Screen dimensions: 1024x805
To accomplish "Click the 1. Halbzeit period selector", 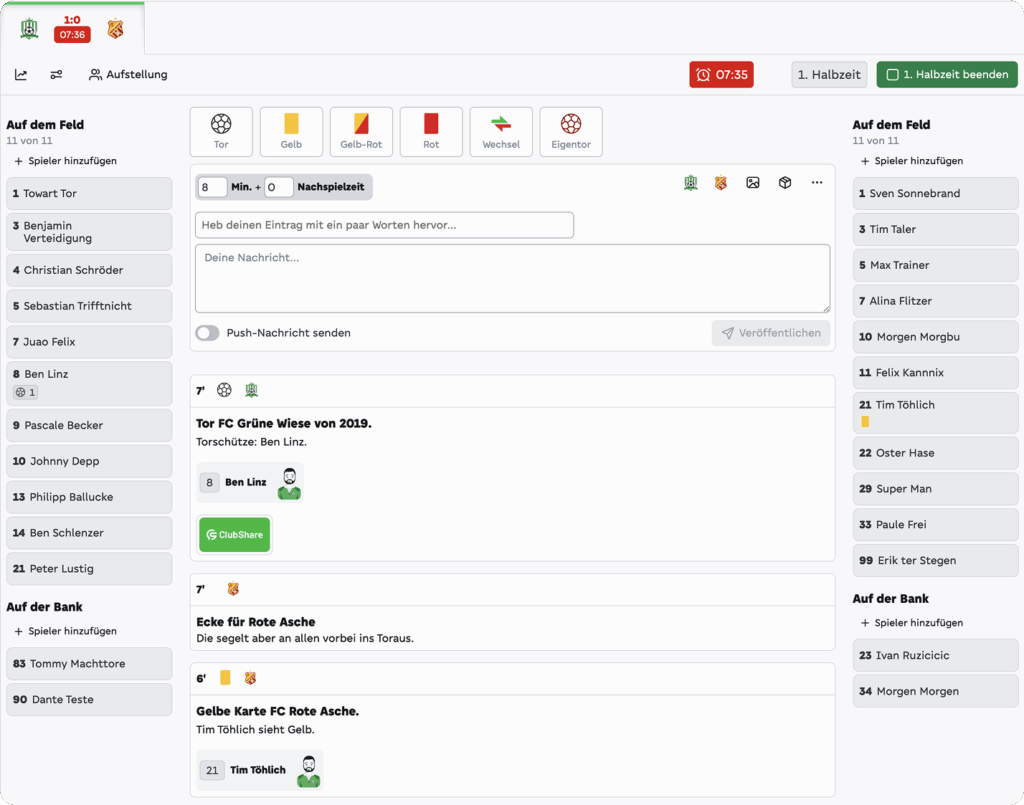I will (x=829, y=75).
